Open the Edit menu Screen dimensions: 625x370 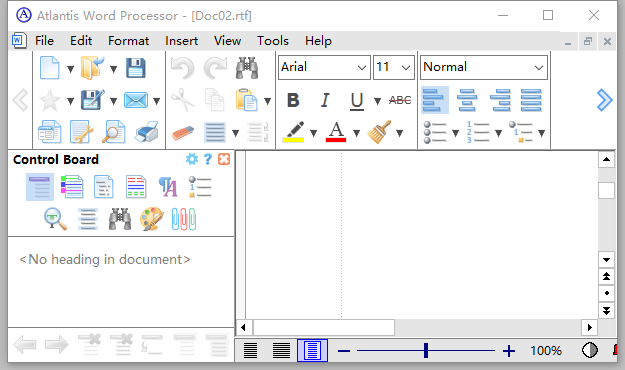[81, 41]
